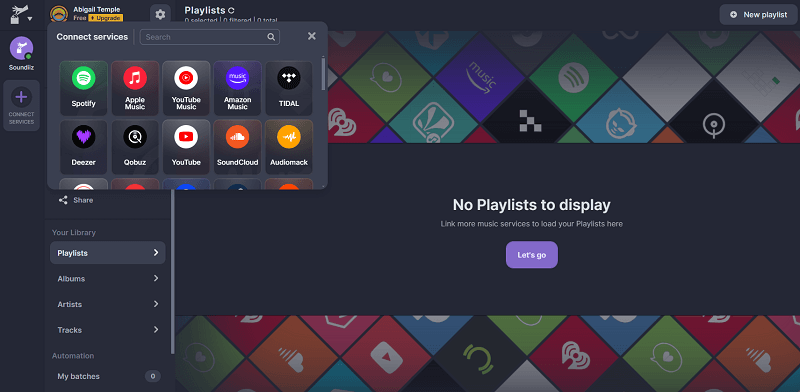
Task: Click the YouTube service tile
Action: coord(186,147)
